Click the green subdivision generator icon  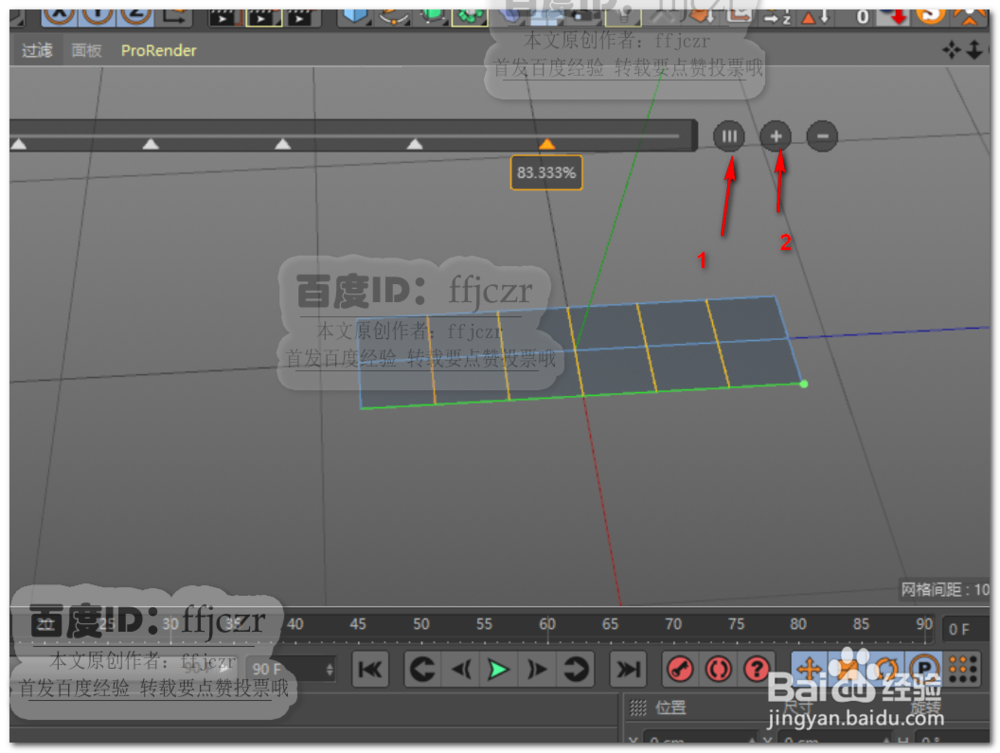432,16
